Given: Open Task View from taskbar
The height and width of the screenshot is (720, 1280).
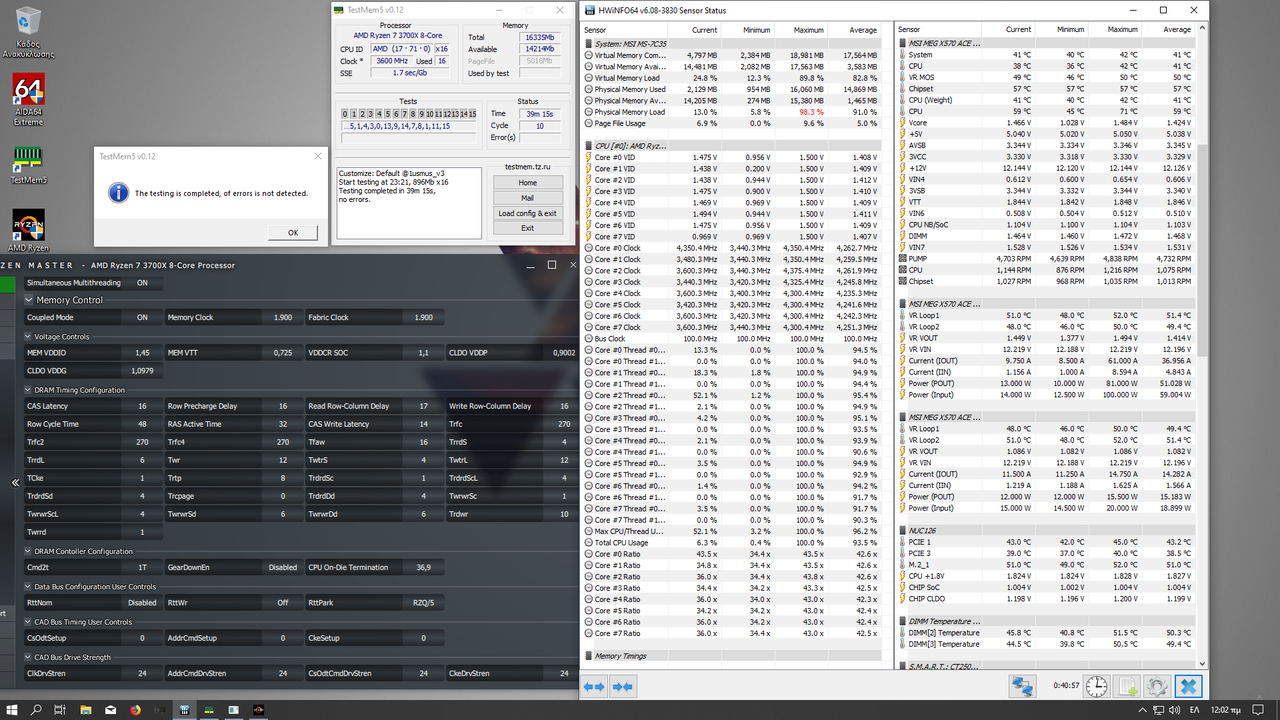Looking at the screenshot, I should pyautogui.click(x=61, y=710).
